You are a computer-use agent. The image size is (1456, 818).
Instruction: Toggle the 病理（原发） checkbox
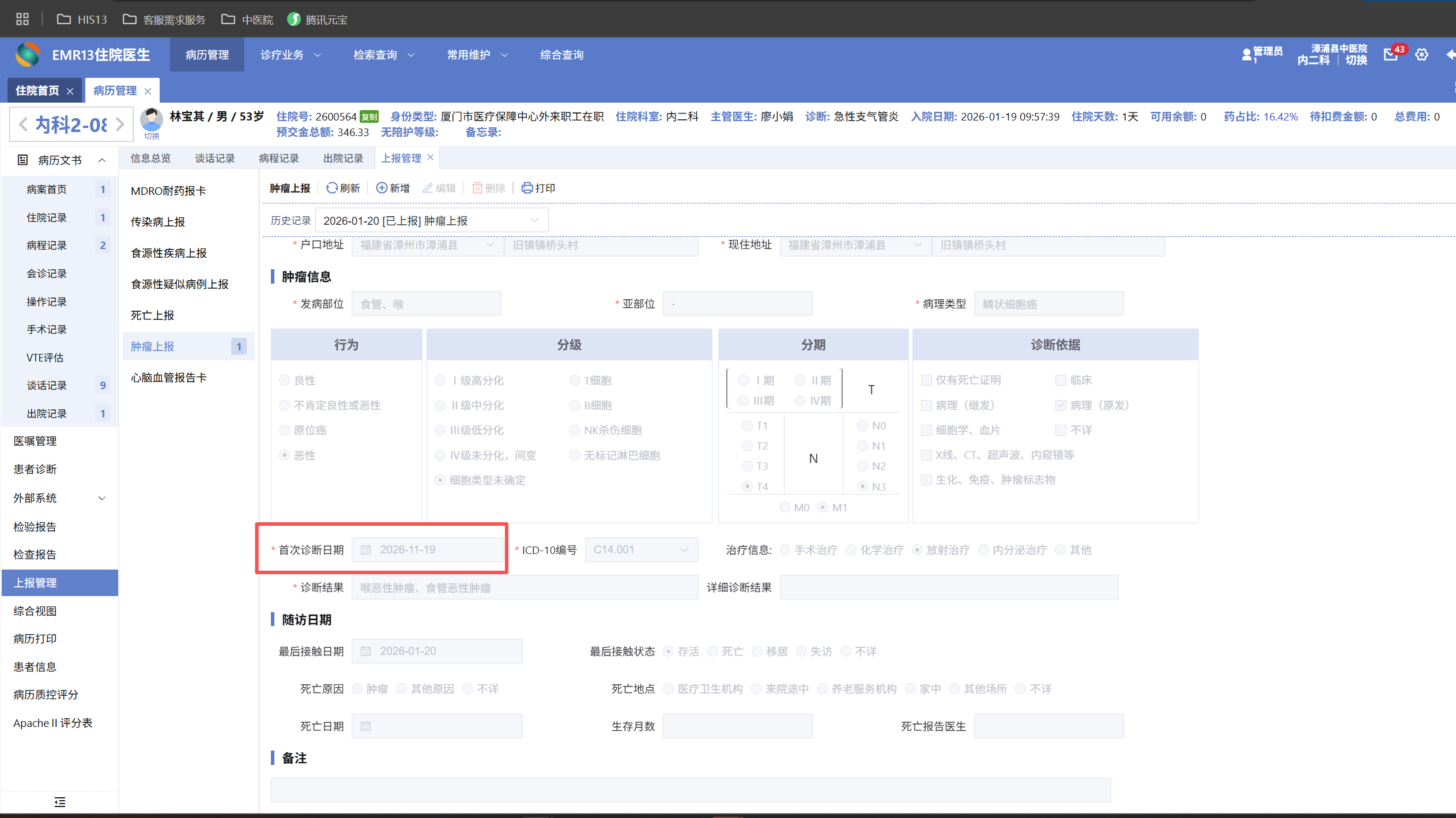tap(1061, 405)
